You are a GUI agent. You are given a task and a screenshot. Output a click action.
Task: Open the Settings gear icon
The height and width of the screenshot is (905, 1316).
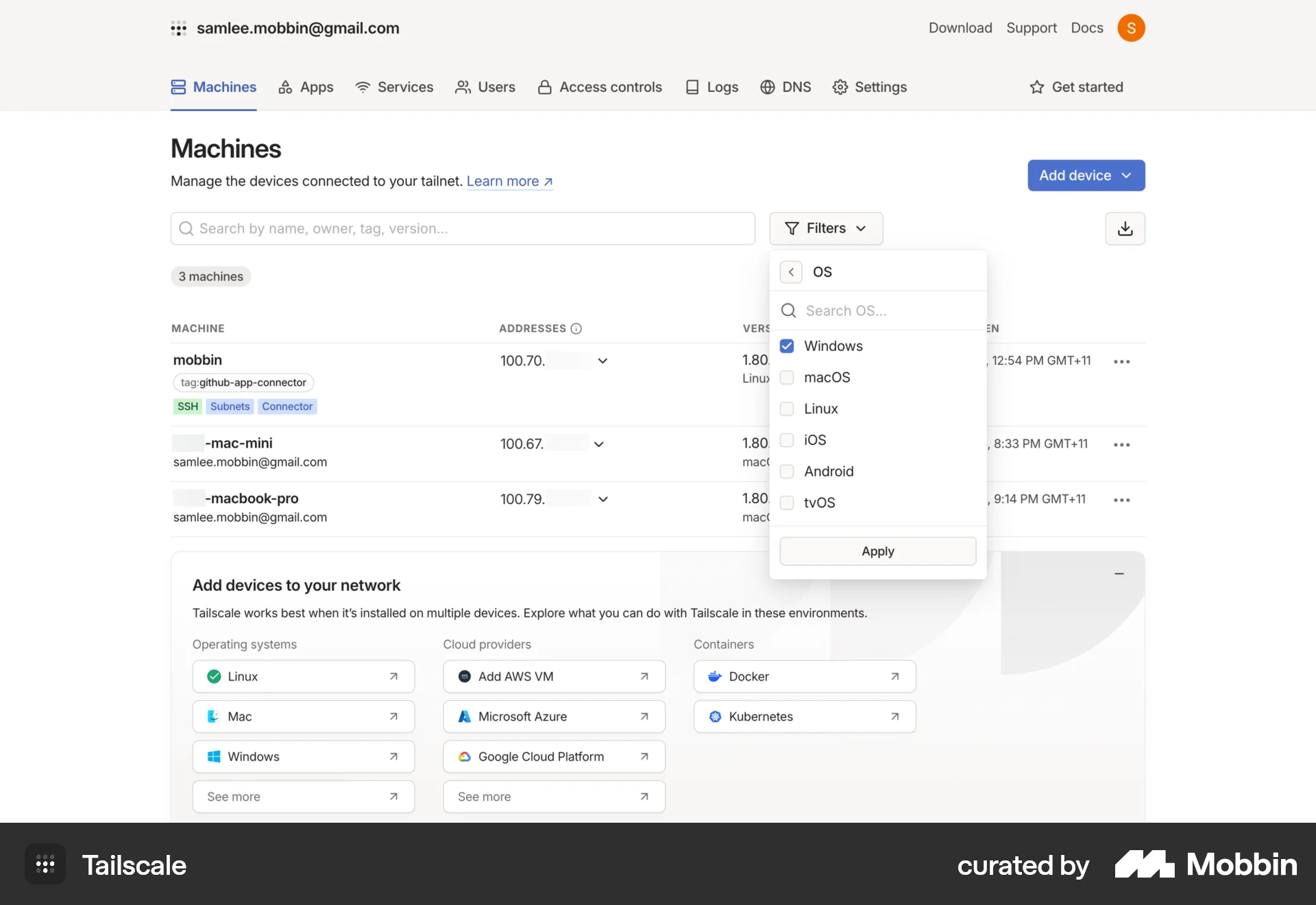(x=840, y=87)
